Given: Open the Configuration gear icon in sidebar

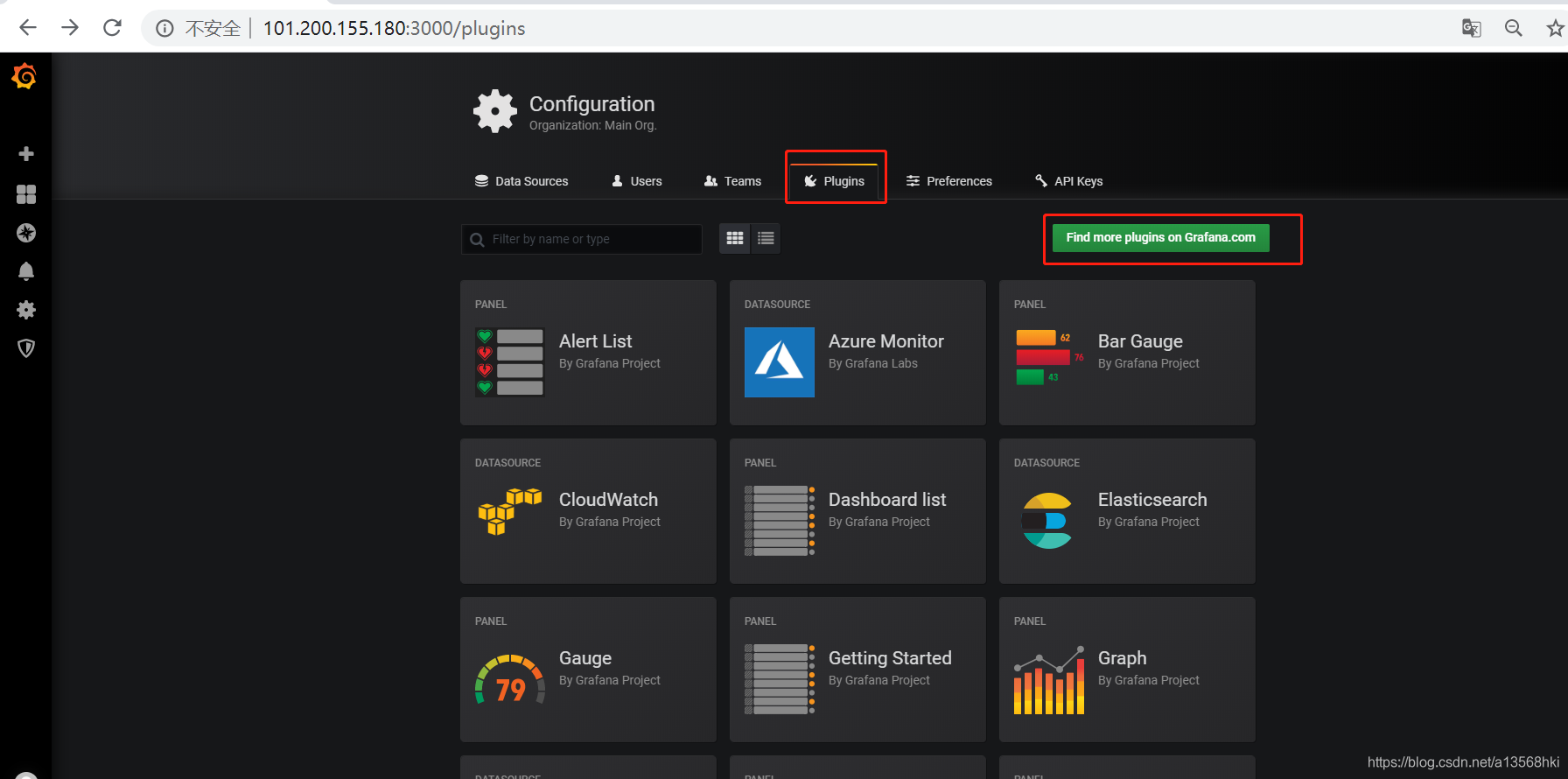Looking at the screenshot, I should (x=26, y=310).
